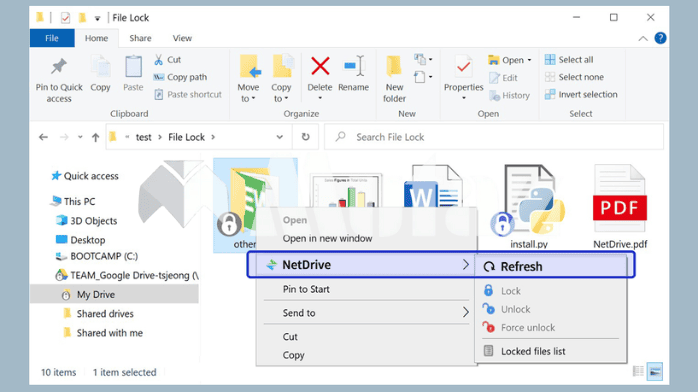This screenshot has width=698, height=392.
Task: Click the chart image file thumbnail
Action: tap(346, 191)
